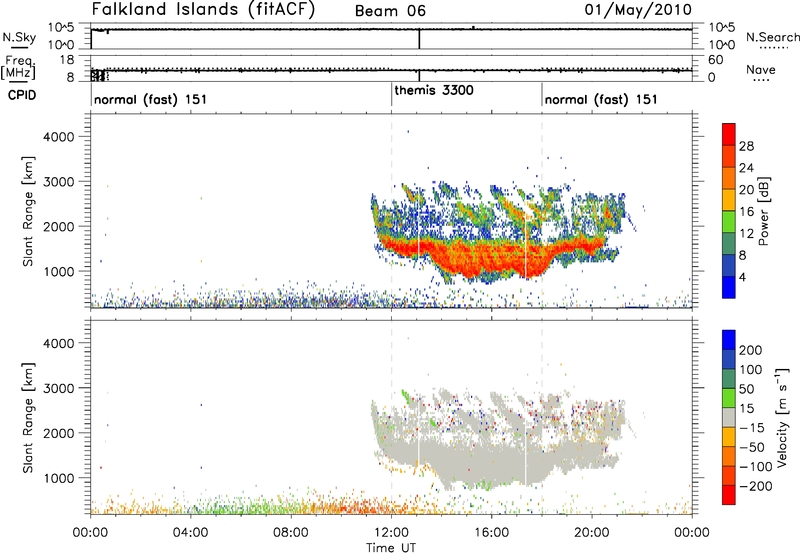The height and width of the screenshot is (554, 800).
Task: Click the '60' tick on Nave axis
Action: [716, 60]
